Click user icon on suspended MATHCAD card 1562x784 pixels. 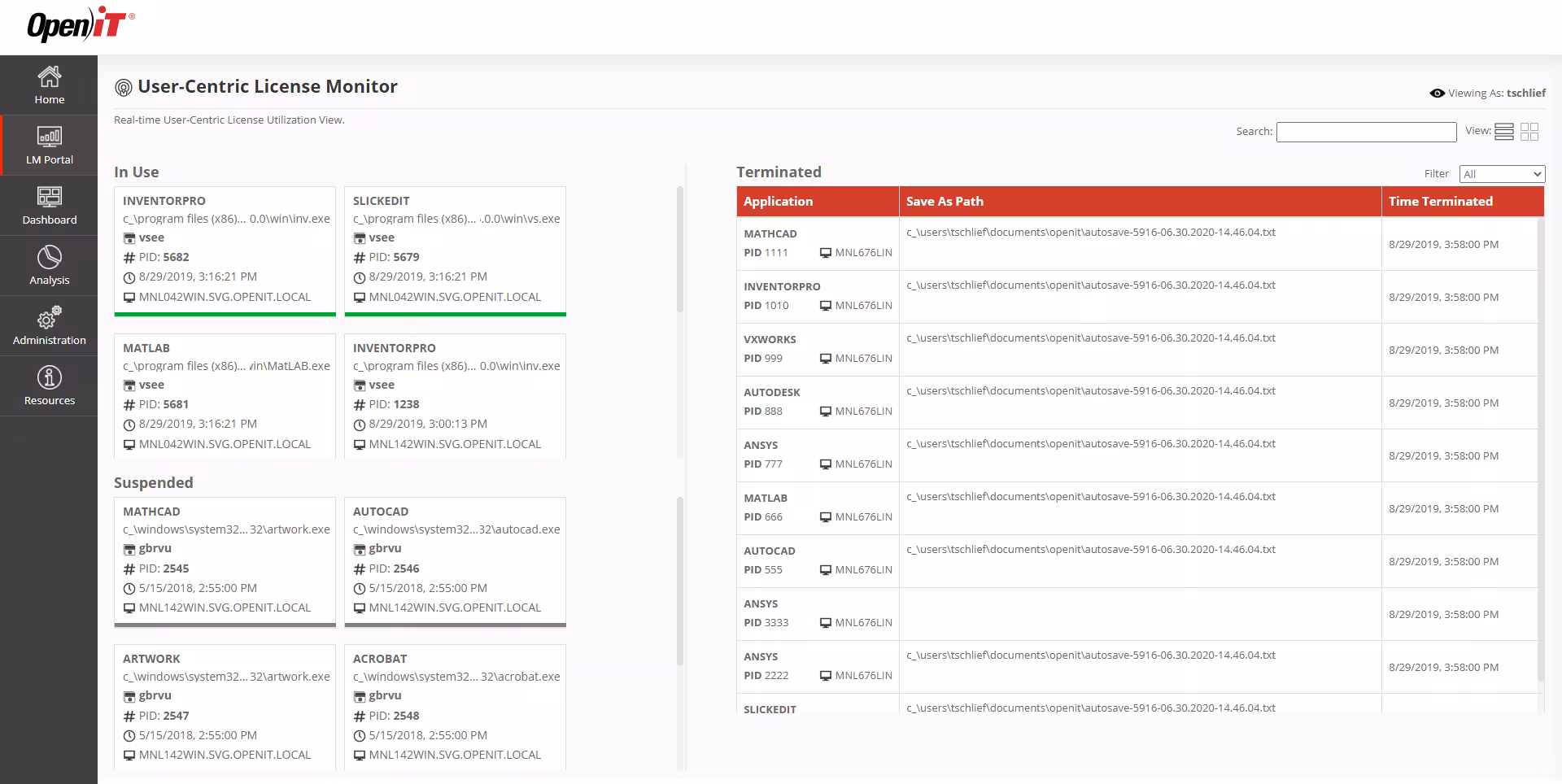tap(129, 549)
